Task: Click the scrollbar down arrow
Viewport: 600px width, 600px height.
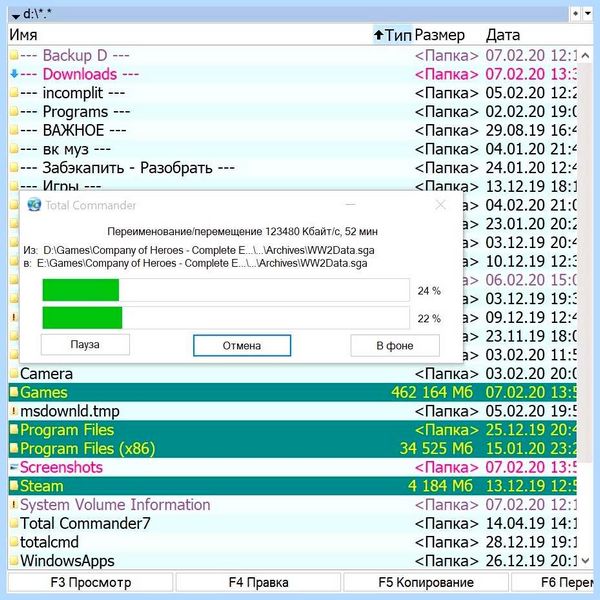Action: (585, 561)
